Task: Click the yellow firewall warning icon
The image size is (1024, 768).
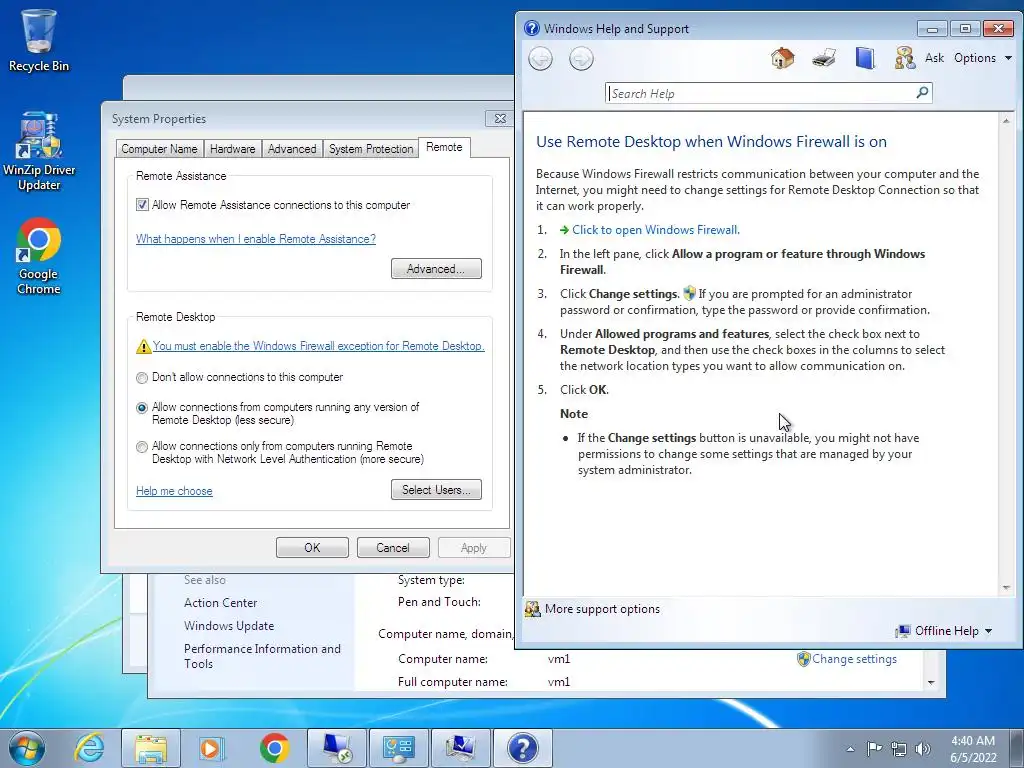Action: pyautogui.click(x=143, y=346)
